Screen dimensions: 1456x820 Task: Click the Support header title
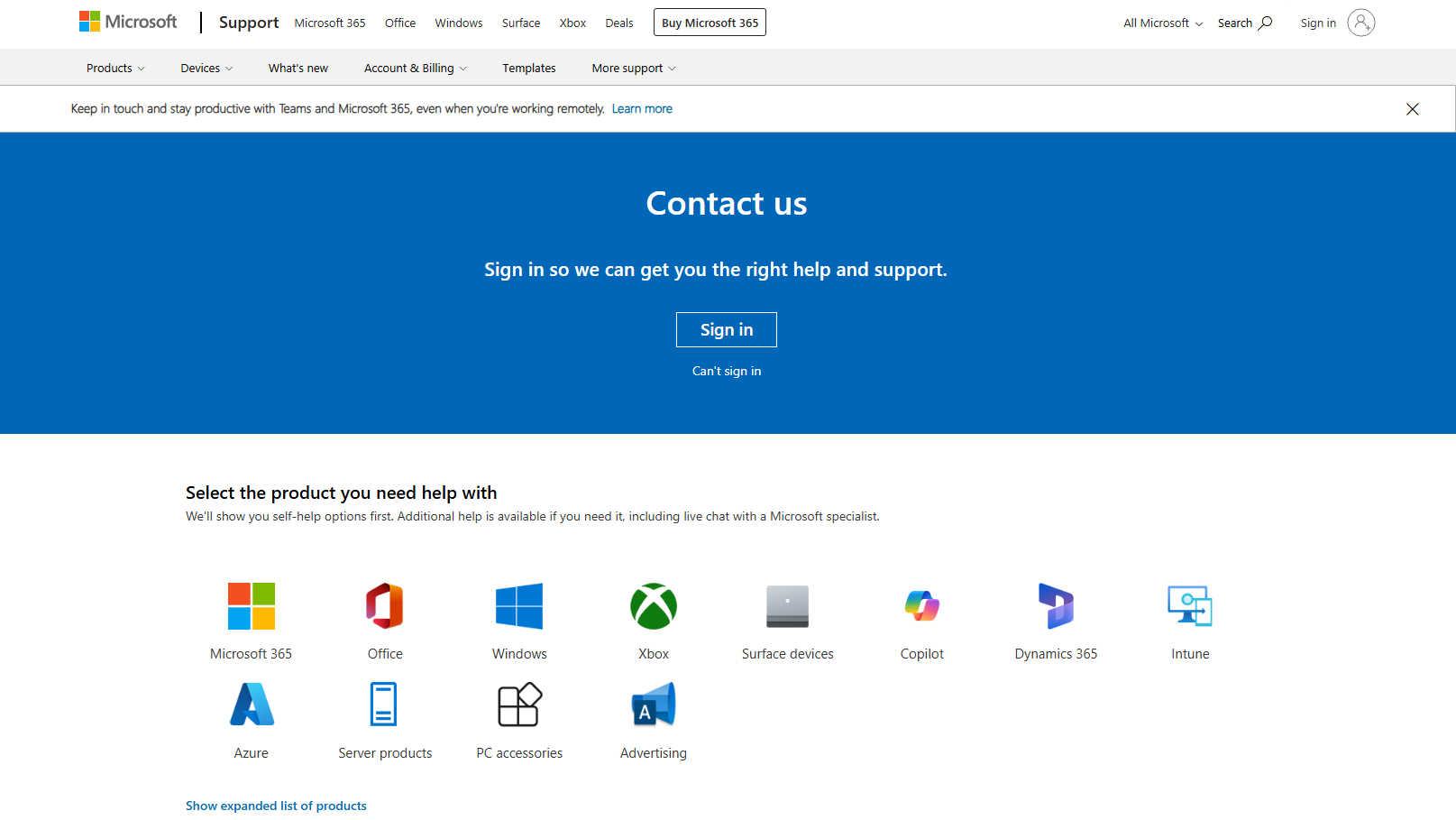coord(249,23)
